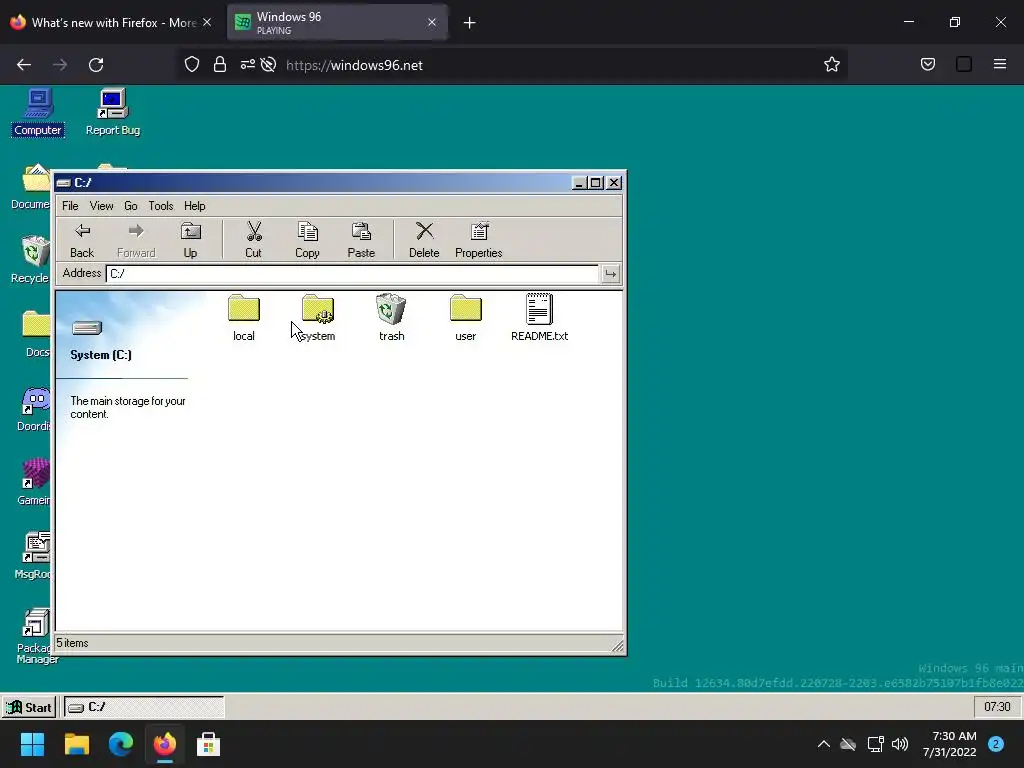Screen dimensions: 1024x768
Task: Click the Discord-style Doordis desktop shortcut
Action: 34,409
